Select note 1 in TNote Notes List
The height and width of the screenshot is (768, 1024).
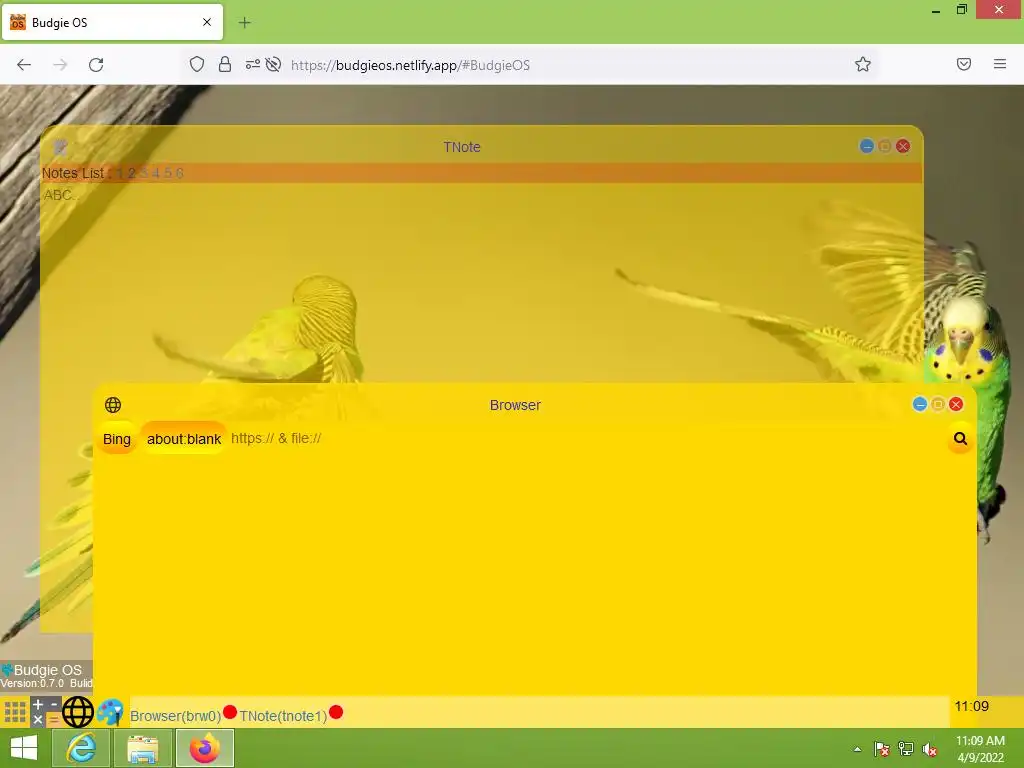click(x=120, y=173)
